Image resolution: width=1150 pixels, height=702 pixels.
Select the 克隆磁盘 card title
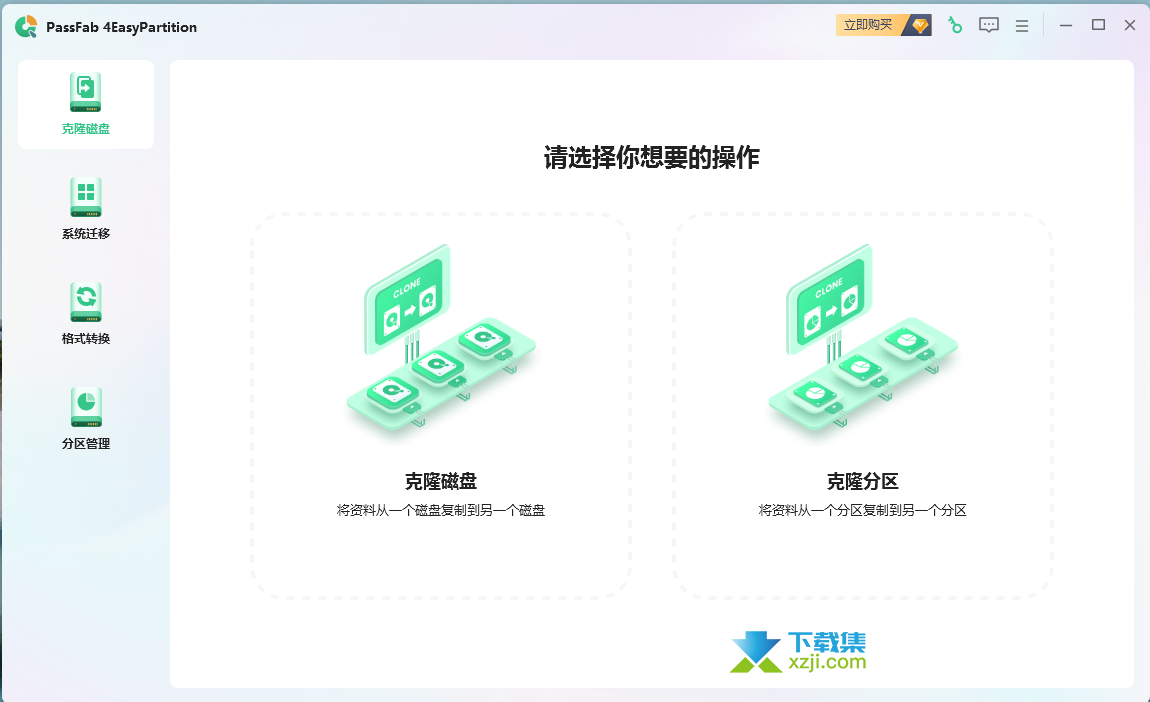coord(441,481)
